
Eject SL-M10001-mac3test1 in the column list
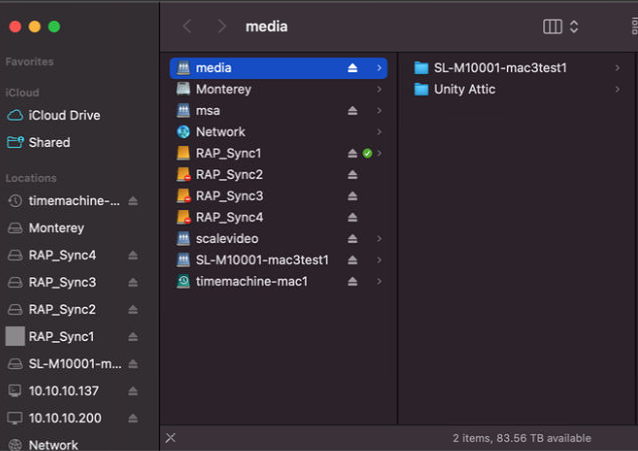click(352, 260)
